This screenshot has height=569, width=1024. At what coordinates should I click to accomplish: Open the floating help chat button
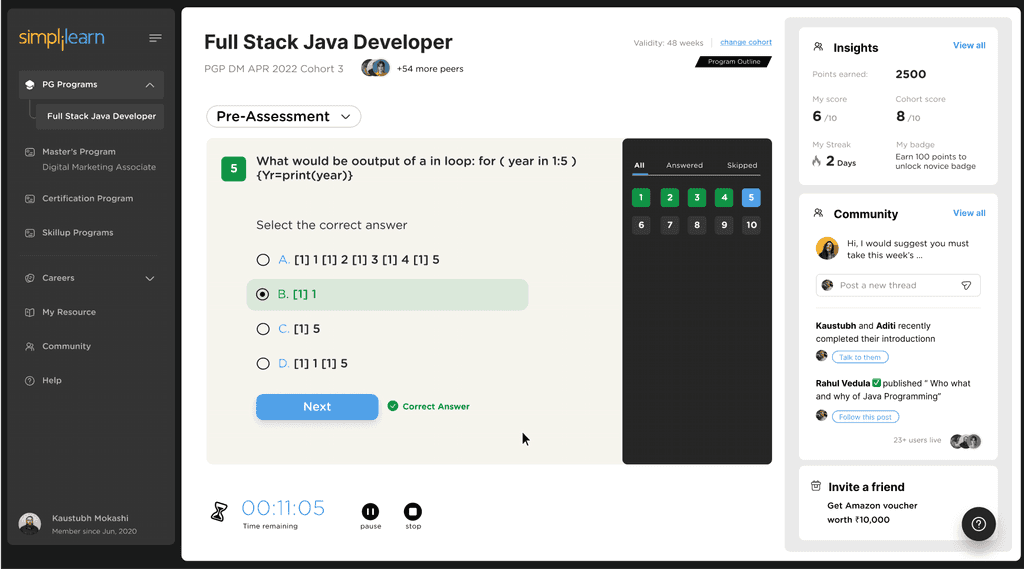(x=978, y=524)
